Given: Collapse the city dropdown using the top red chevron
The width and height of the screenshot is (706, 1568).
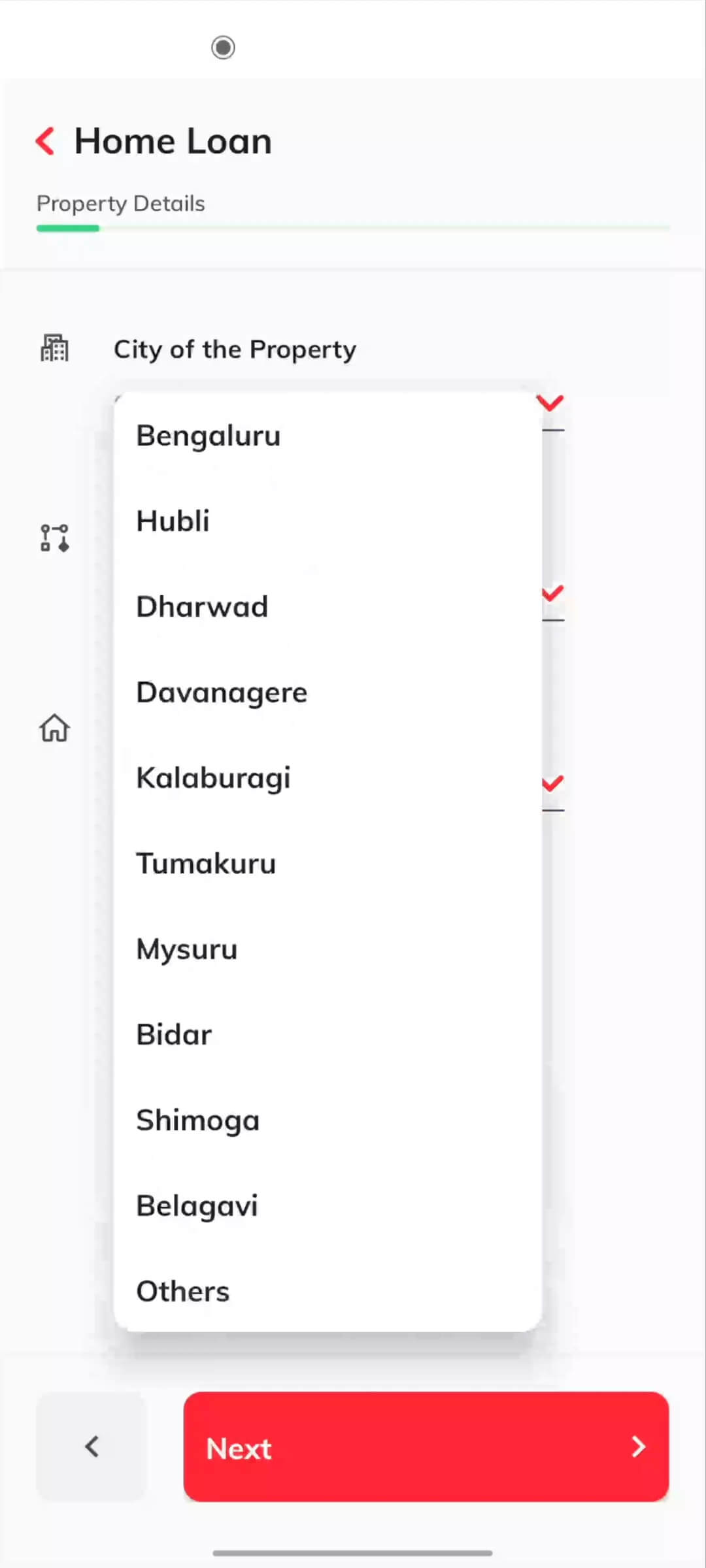Looking at the screenshot, I should [550, 403].
